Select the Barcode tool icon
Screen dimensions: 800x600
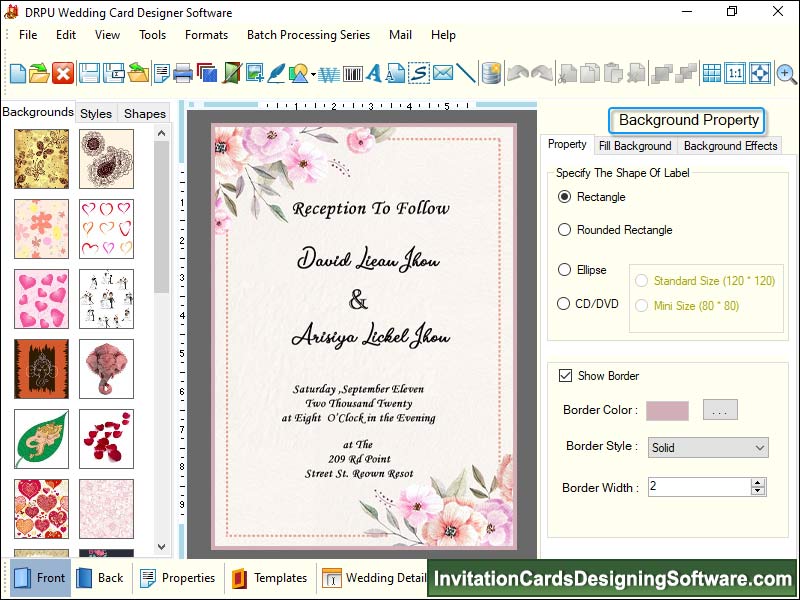coord(353,73)
